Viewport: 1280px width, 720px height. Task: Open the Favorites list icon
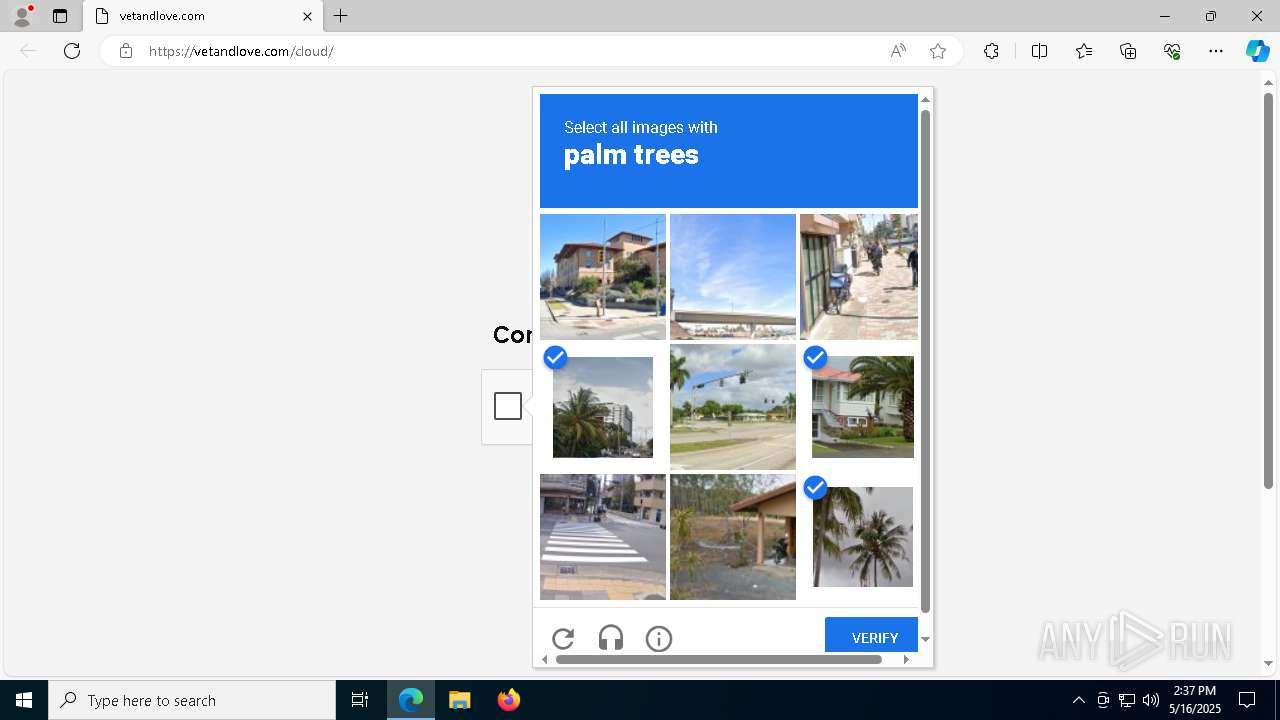pos(1084,51)
